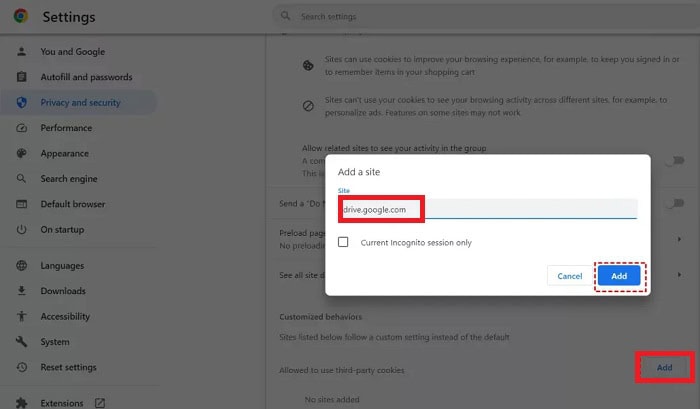Click the blue Add button in dialog
This screenshot has height=409, width=700.
[619, 276]
